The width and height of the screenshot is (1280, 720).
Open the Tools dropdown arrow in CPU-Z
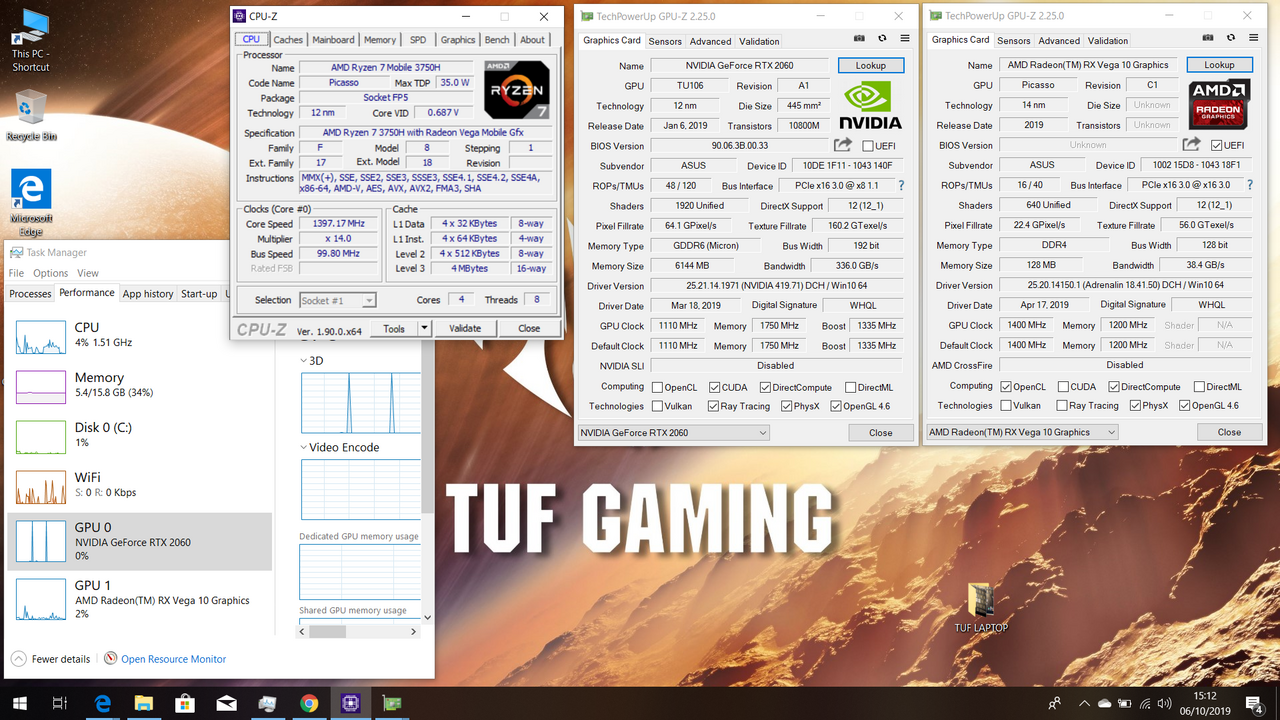click(x=424, y=328)
